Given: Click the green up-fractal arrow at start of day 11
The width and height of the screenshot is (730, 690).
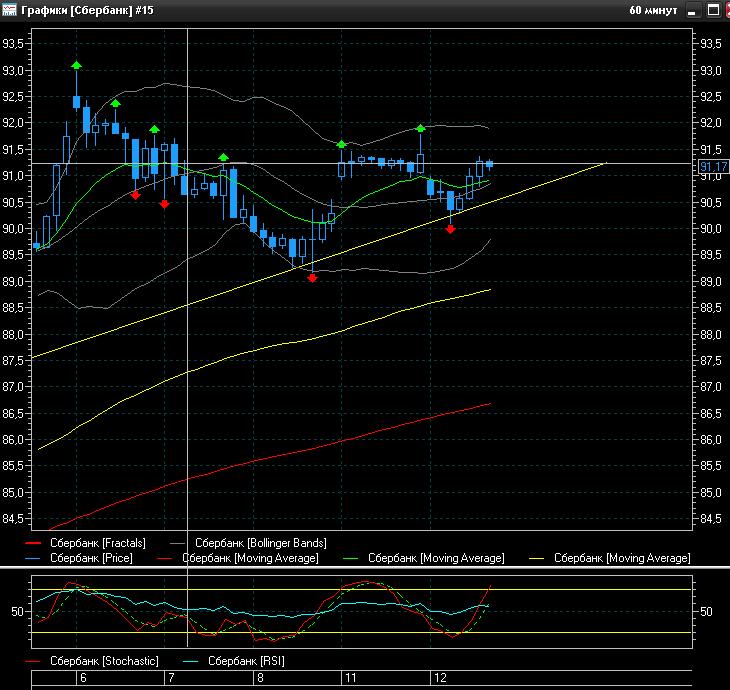Looking at the screenshot, I should click(x=341, y=144).
